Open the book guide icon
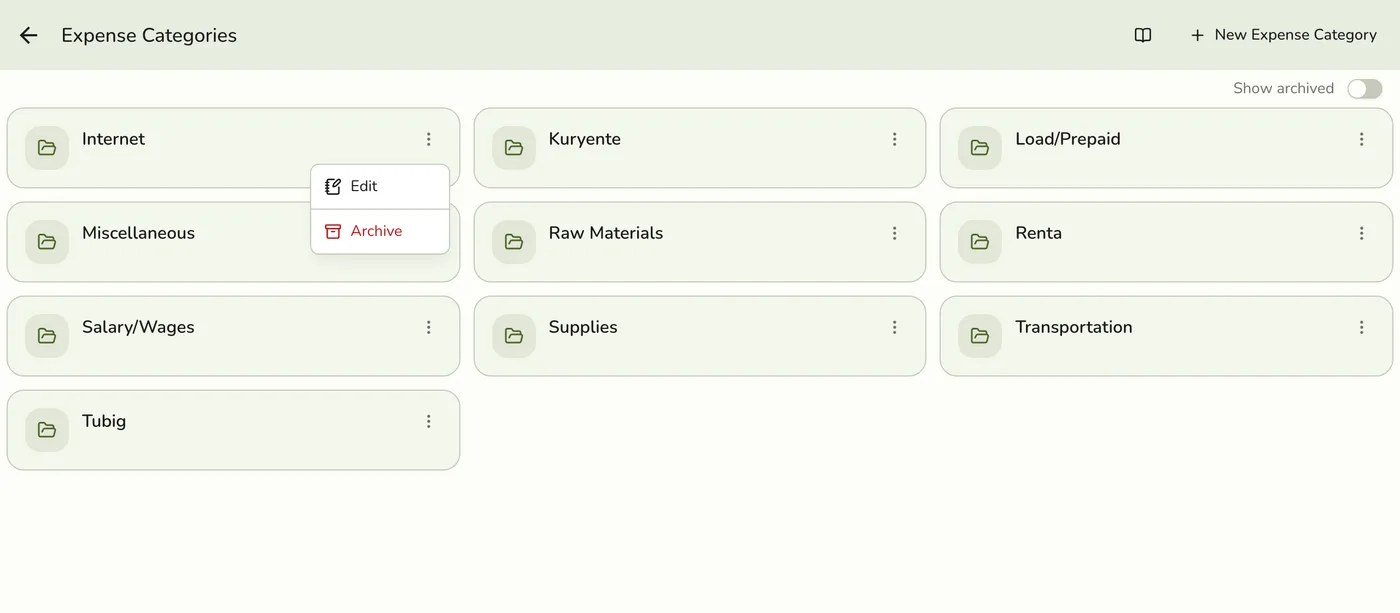The height and width of the screenshot is (613, 1400). tap(1143, 35)
